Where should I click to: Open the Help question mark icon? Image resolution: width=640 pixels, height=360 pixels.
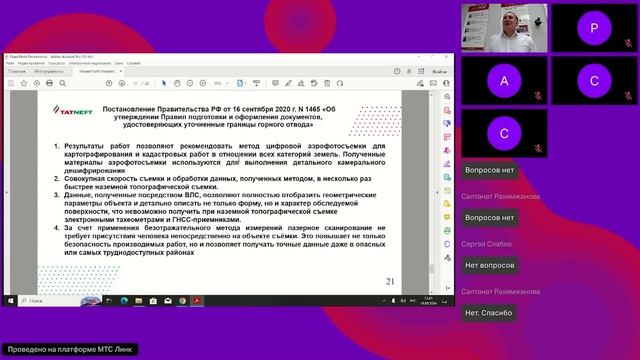click(x=397, y=71)
